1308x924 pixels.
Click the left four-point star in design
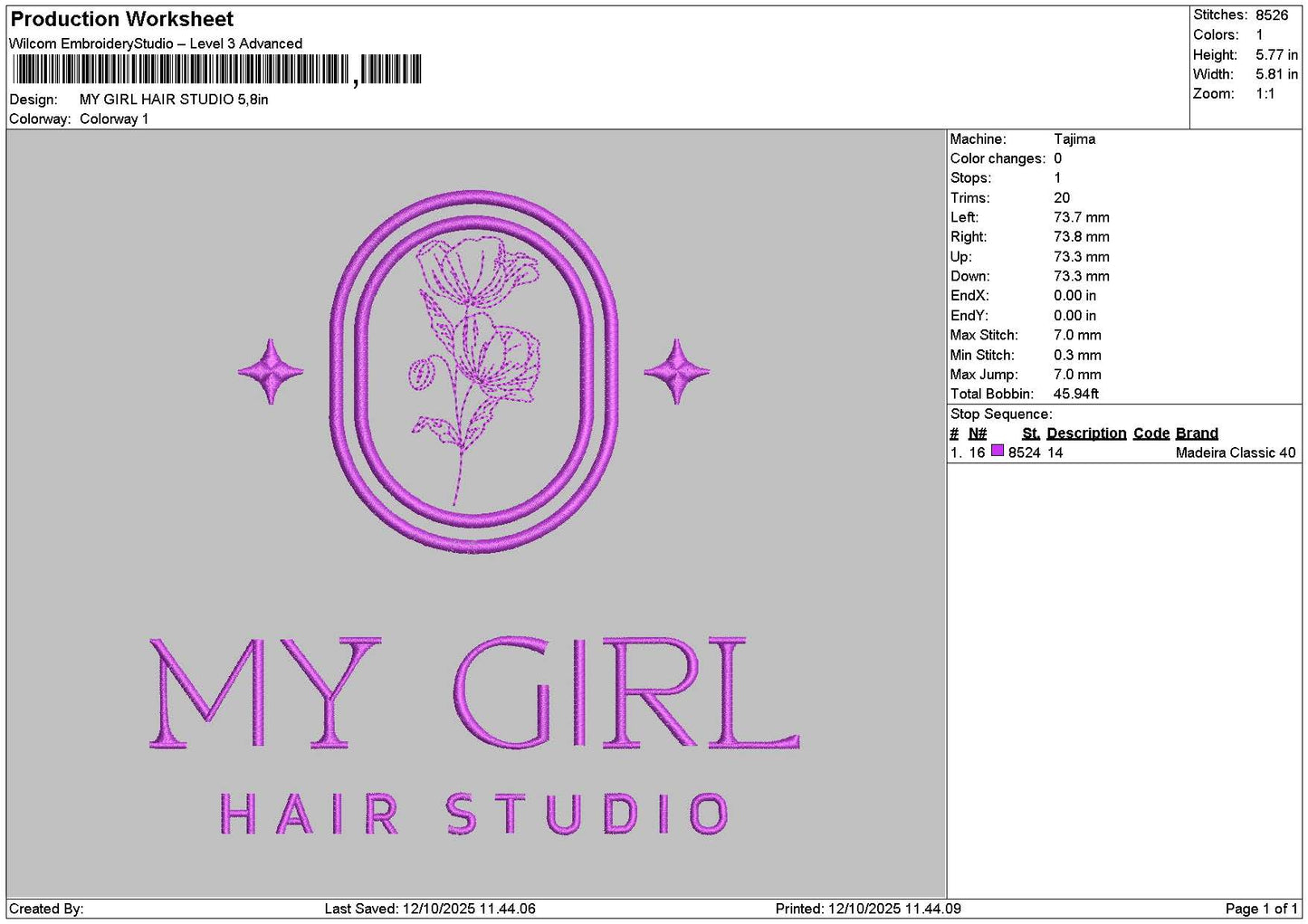tap(271, 371)
